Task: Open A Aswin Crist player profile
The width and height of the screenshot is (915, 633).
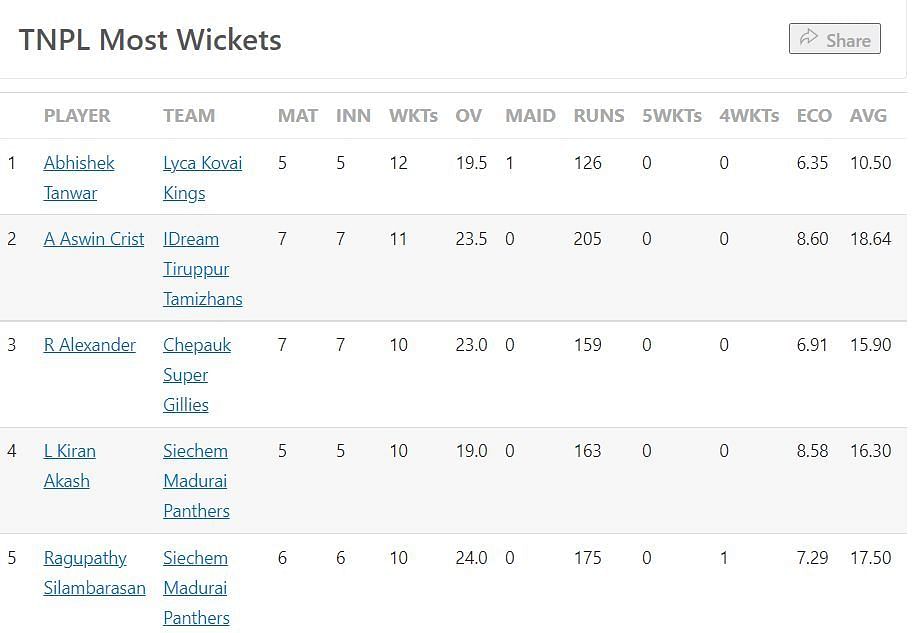Action: 94,239
